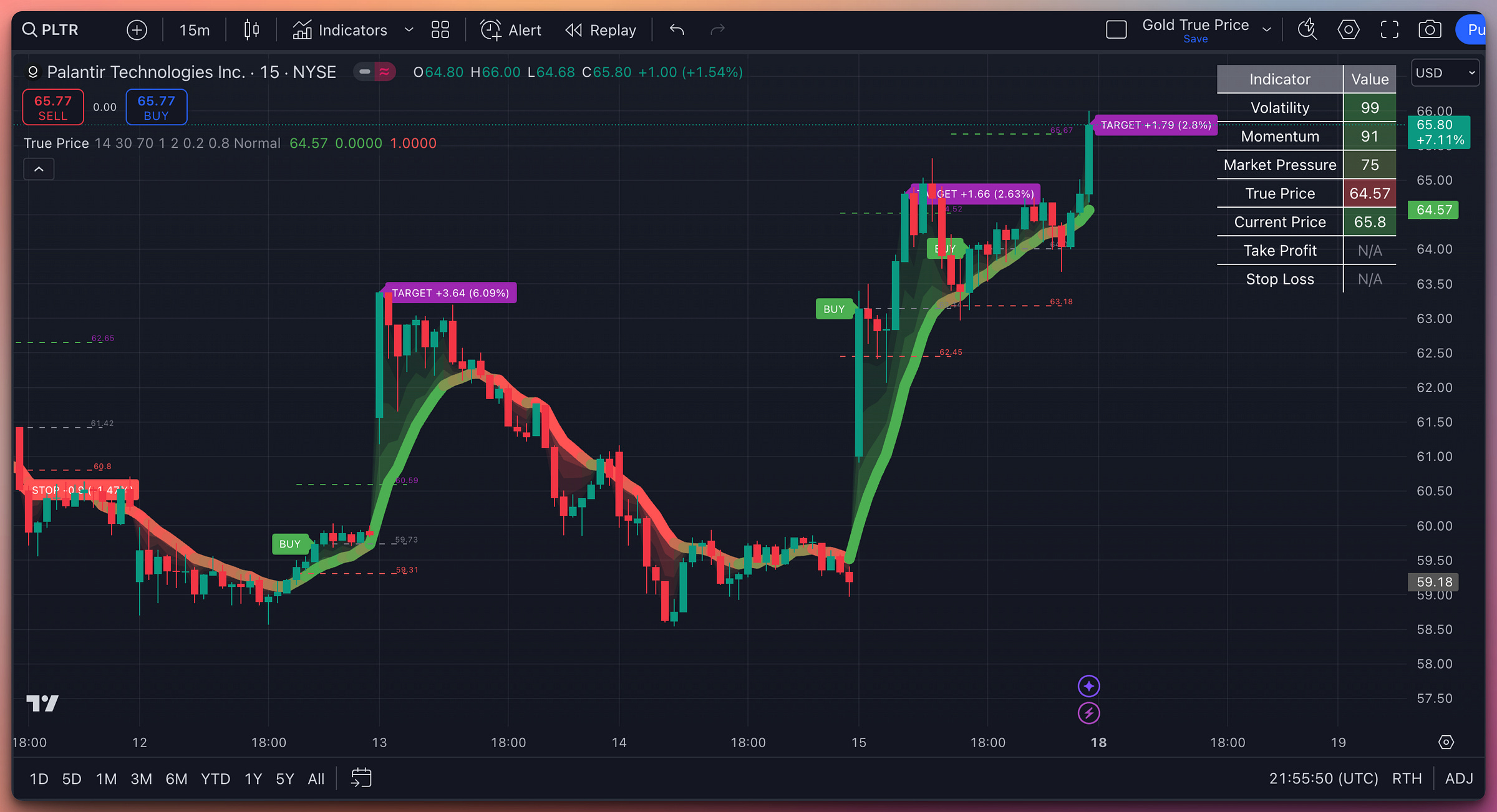Image resolution: width=1497 pixels, height=812 pixels.
Task: Select the TARGET +1.79 (2.8%) label
Action: pos(1156,125)
